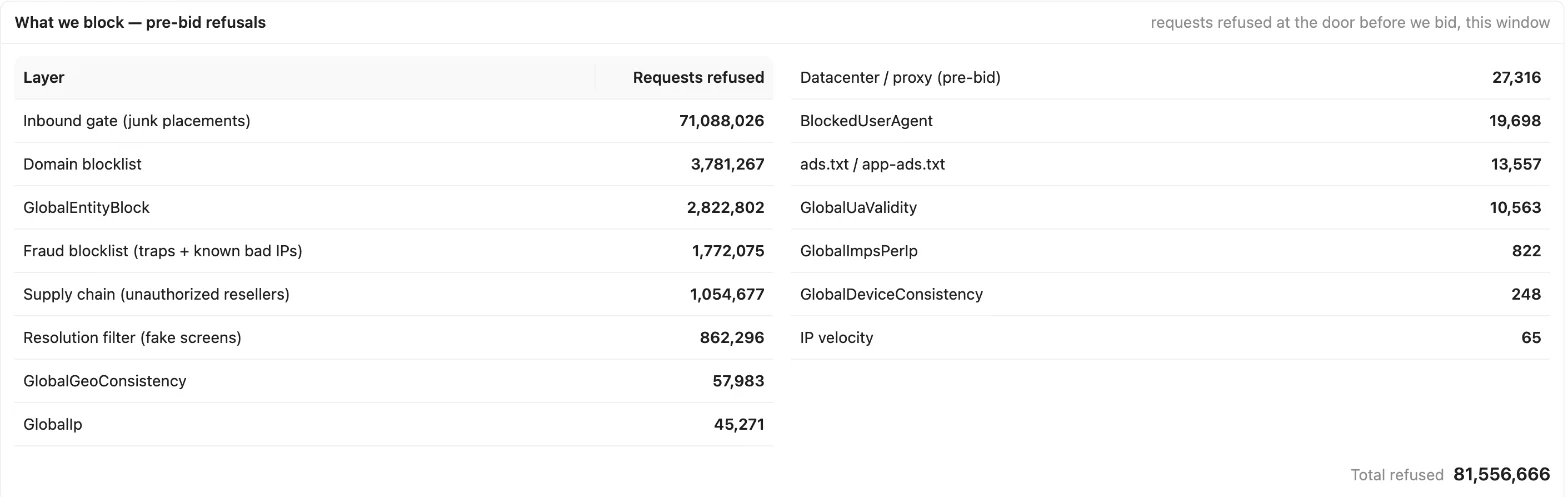Click the value 71,088,026
1568x497 pixels.
pyautogui.click(x=722, y=121)
